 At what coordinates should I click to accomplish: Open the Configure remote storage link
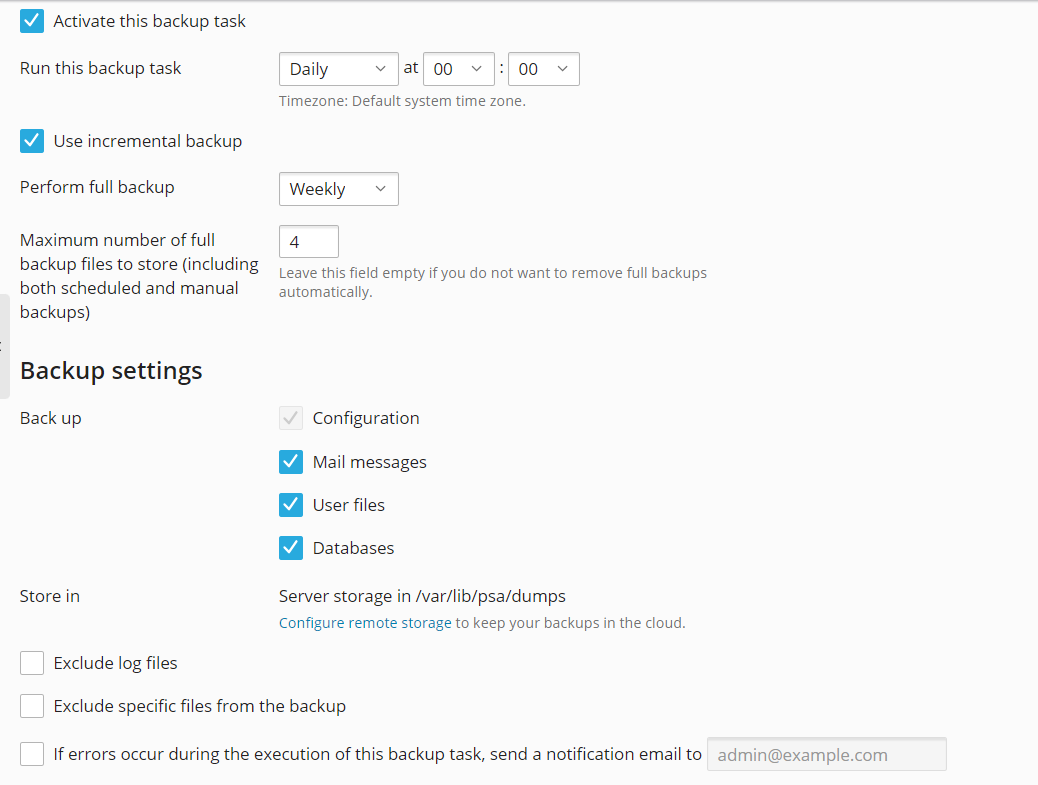pyautogui.click(x=364, y=622)
